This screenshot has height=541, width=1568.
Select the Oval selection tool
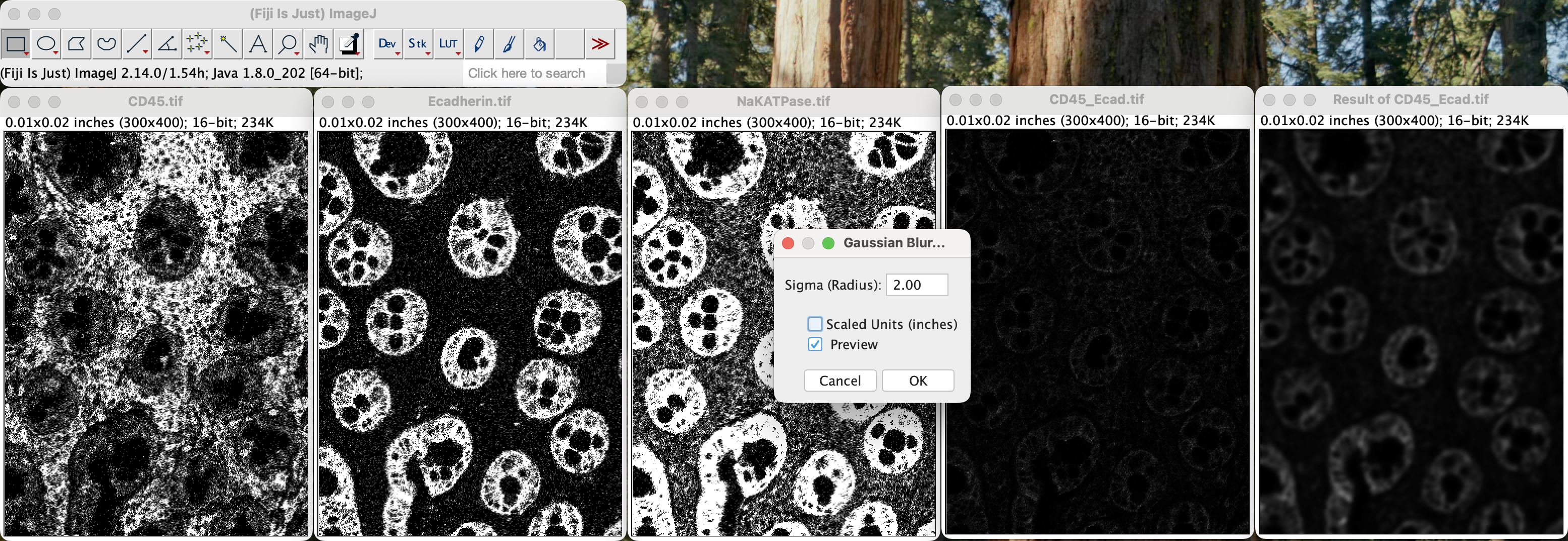point(46,44)
